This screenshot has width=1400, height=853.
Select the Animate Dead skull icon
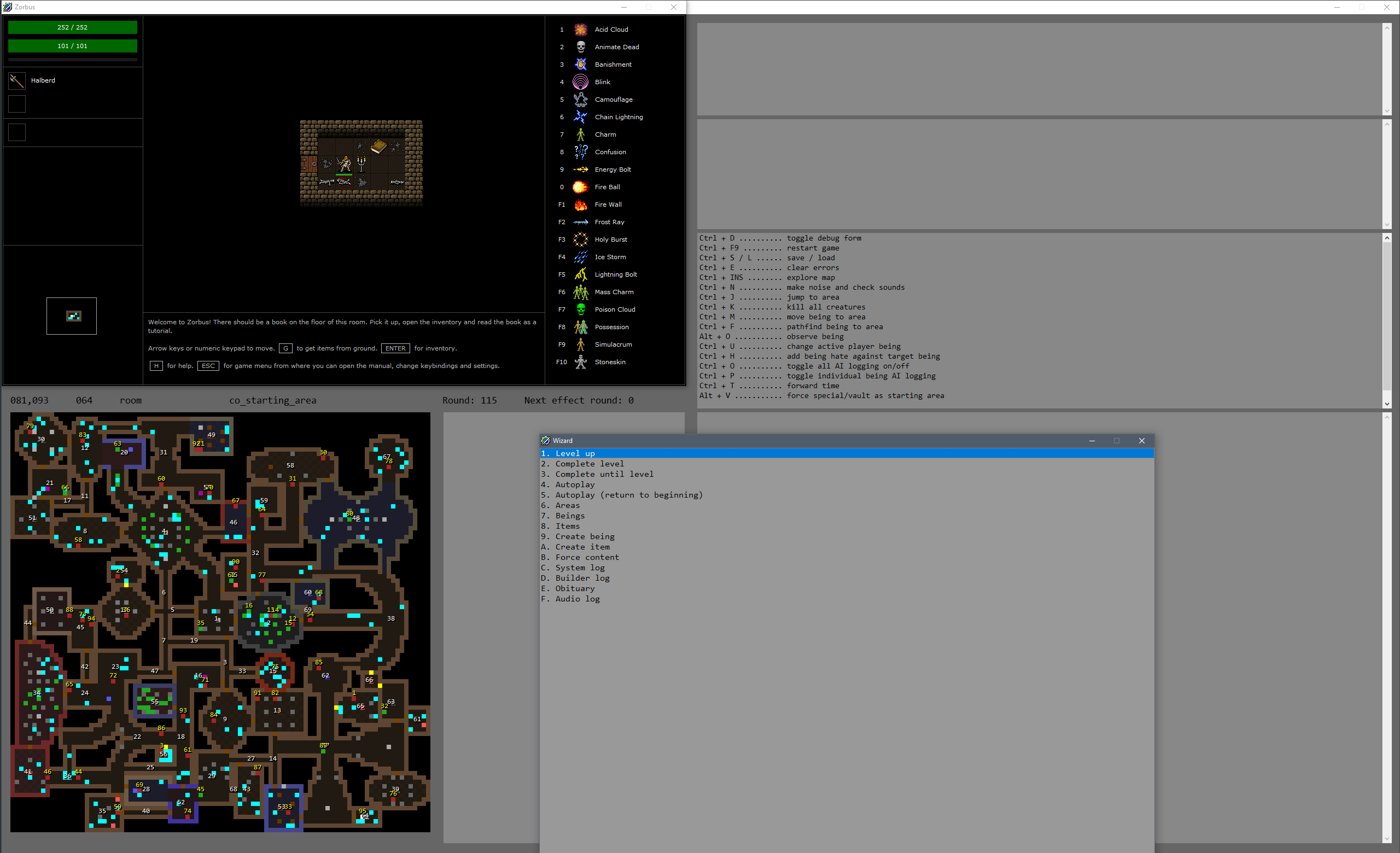[x=580, y=47]
